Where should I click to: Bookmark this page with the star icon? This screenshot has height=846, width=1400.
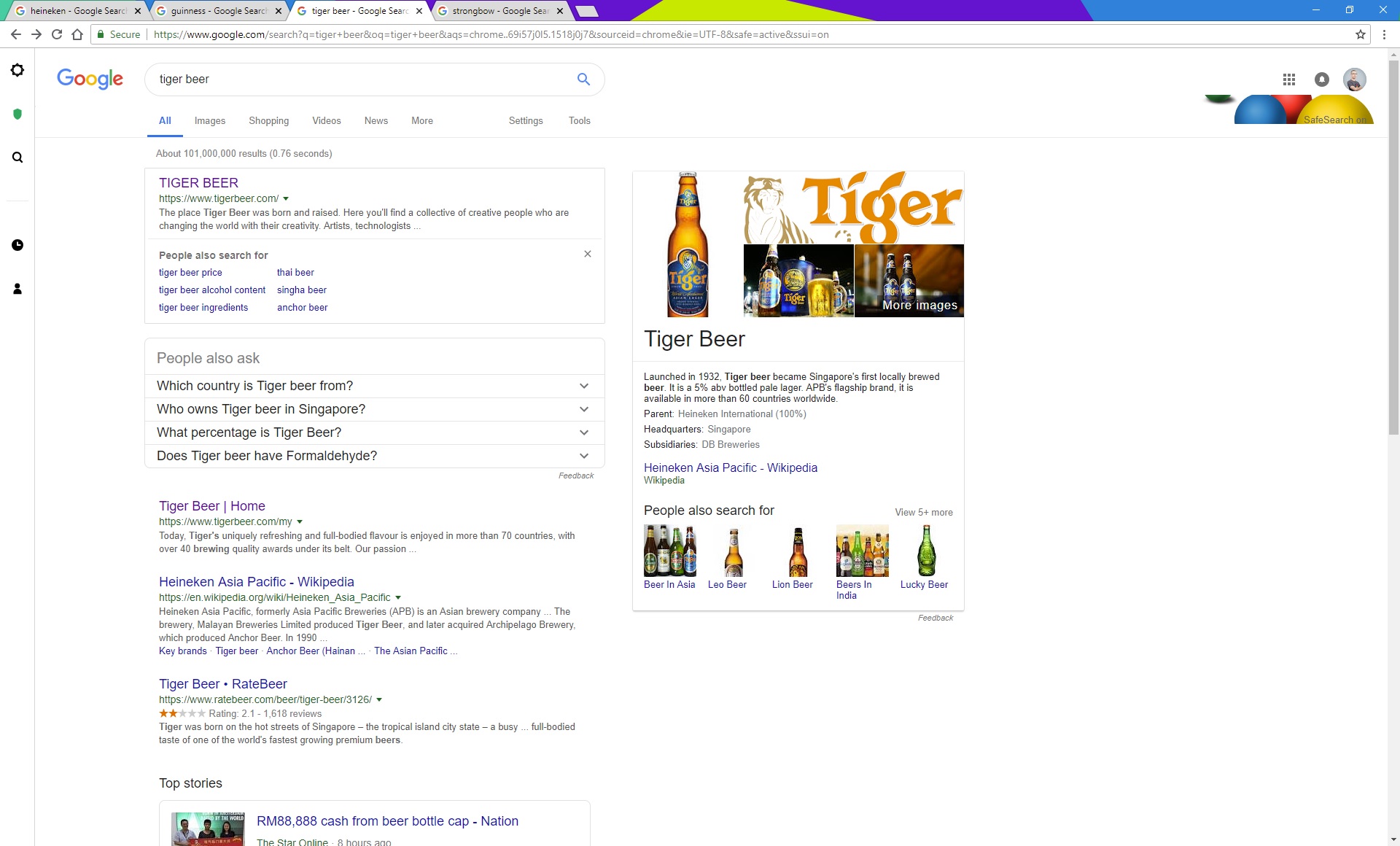[x=1361, y=34]
